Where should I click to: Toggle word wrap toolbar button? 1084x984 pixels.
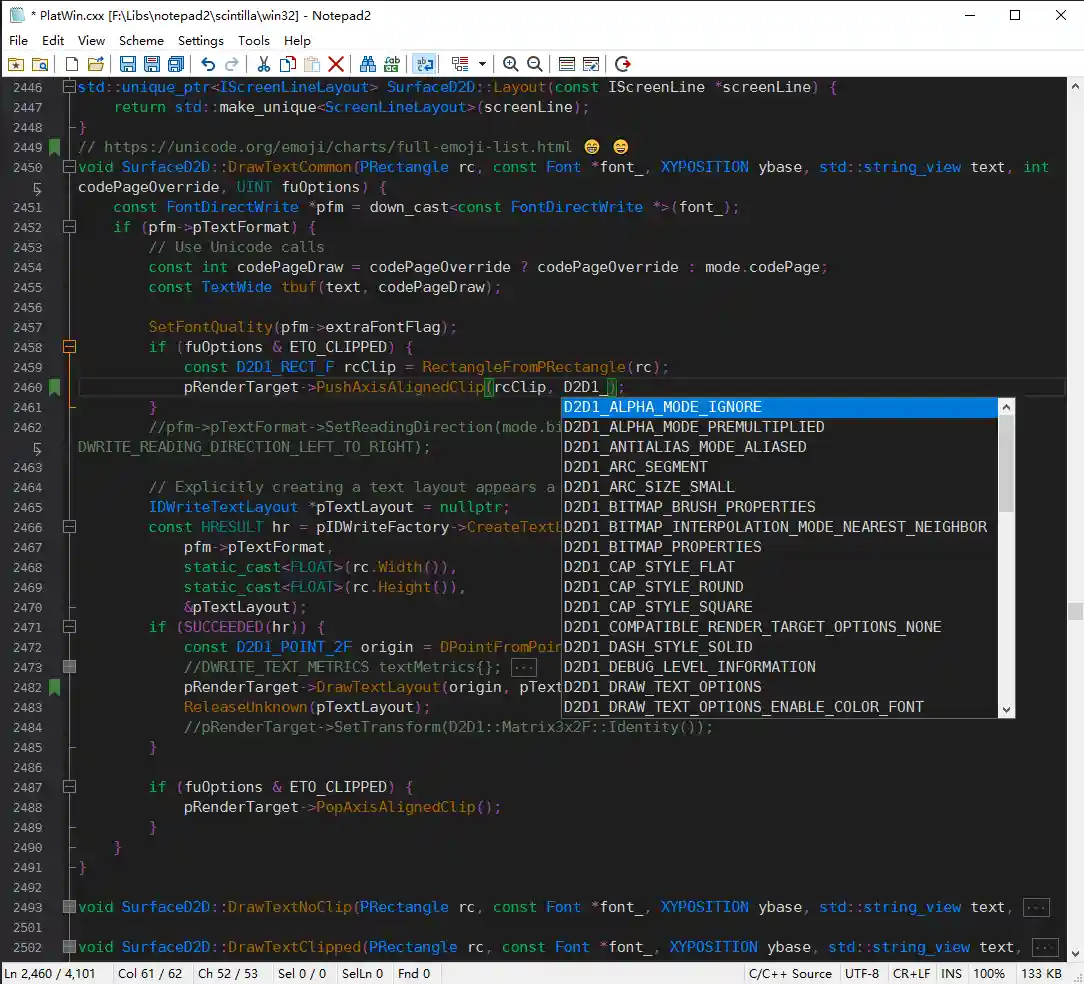point(425,64)
